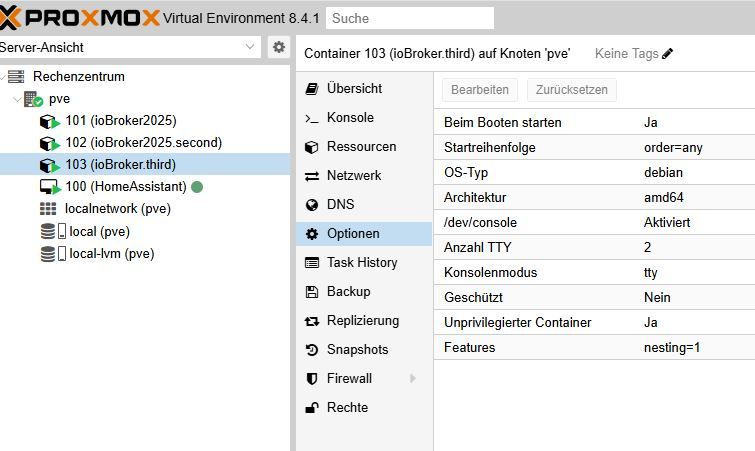Click the Bearbeiten button
The width and height of the screenshot is (755, 451).
tap(480, 90)
